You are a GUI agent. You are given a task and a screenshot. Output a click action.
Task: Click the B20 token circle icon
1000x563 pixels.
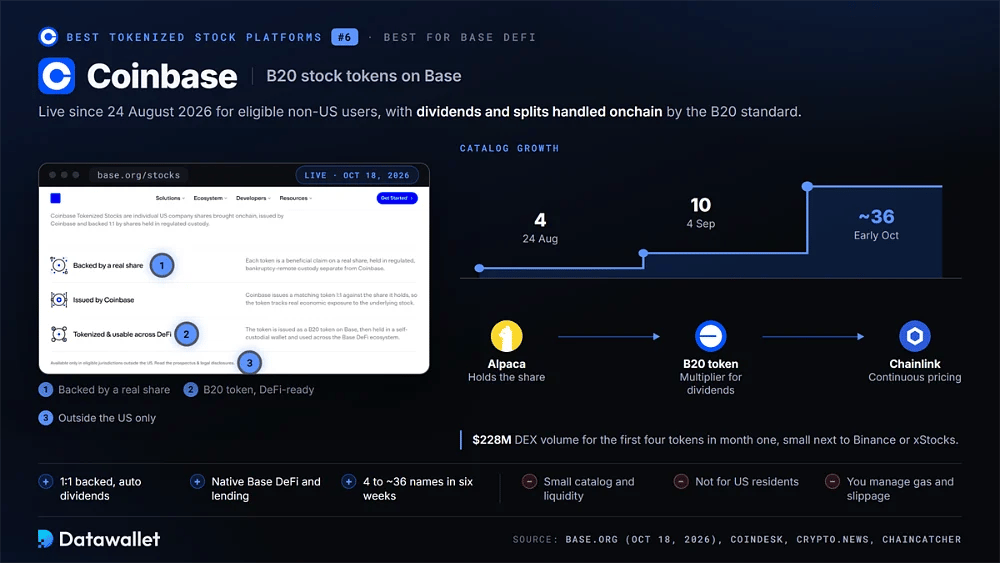point(710,336)
